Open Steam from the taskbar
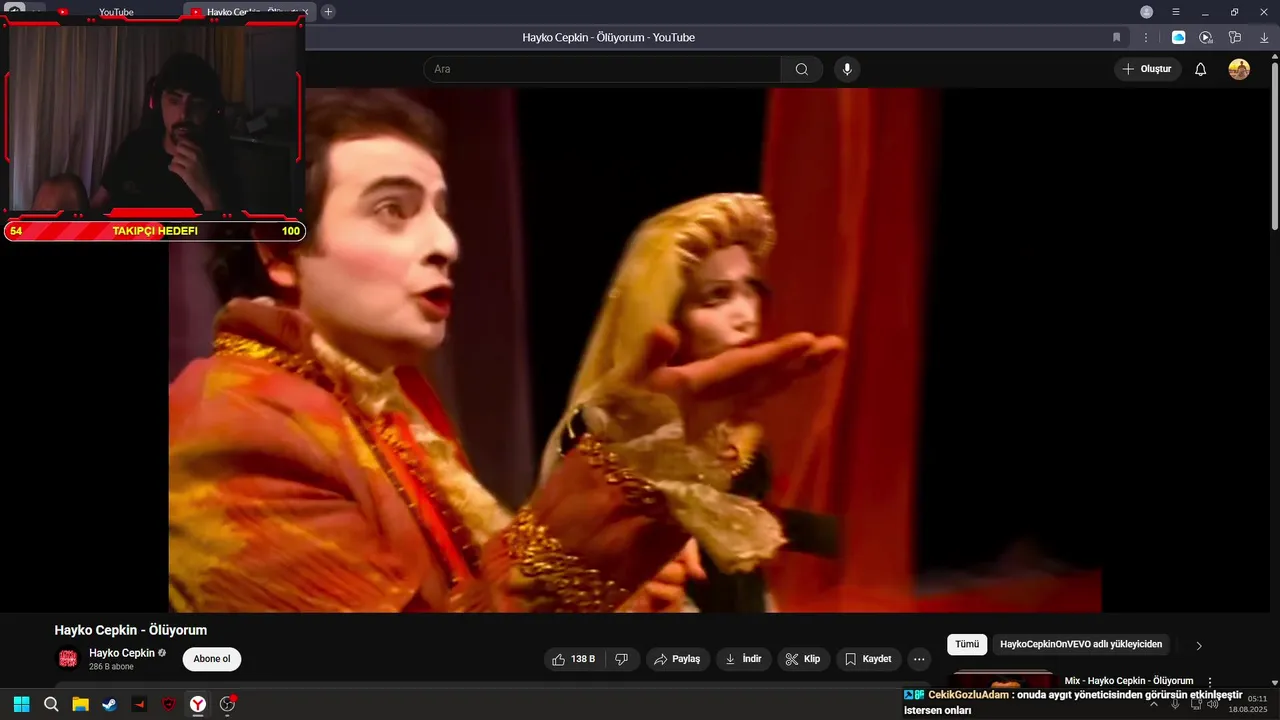 (x=109, y=704)
